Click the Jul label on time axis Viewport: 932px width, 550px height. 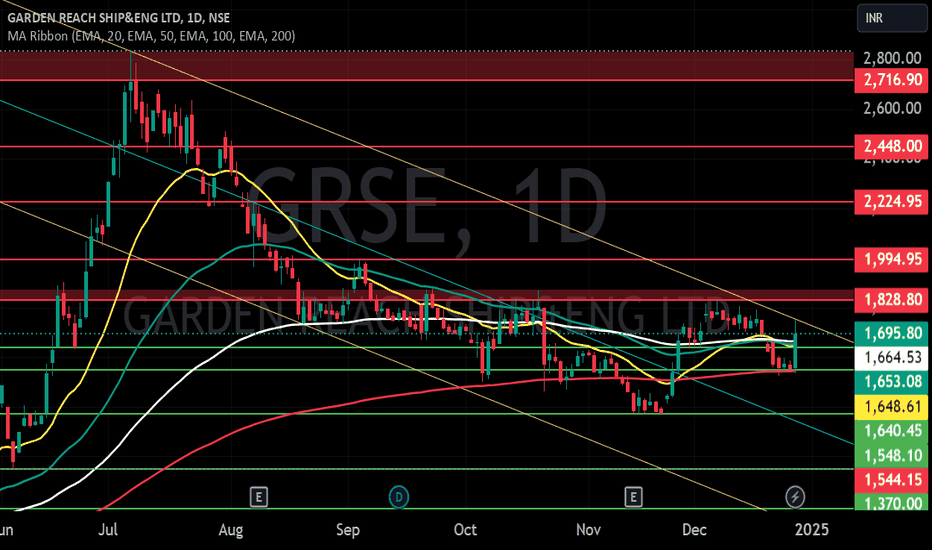(x=108, y=529)
